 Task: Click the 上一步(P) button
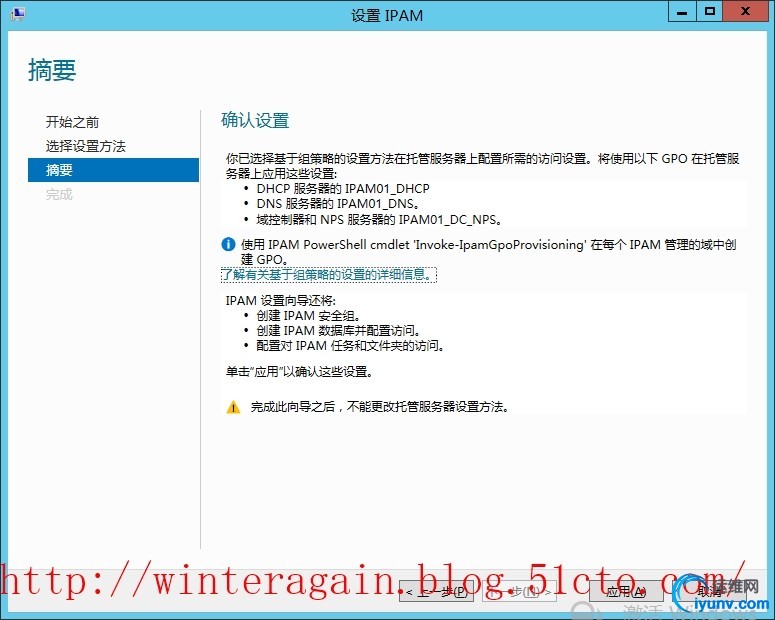point(436,591)
